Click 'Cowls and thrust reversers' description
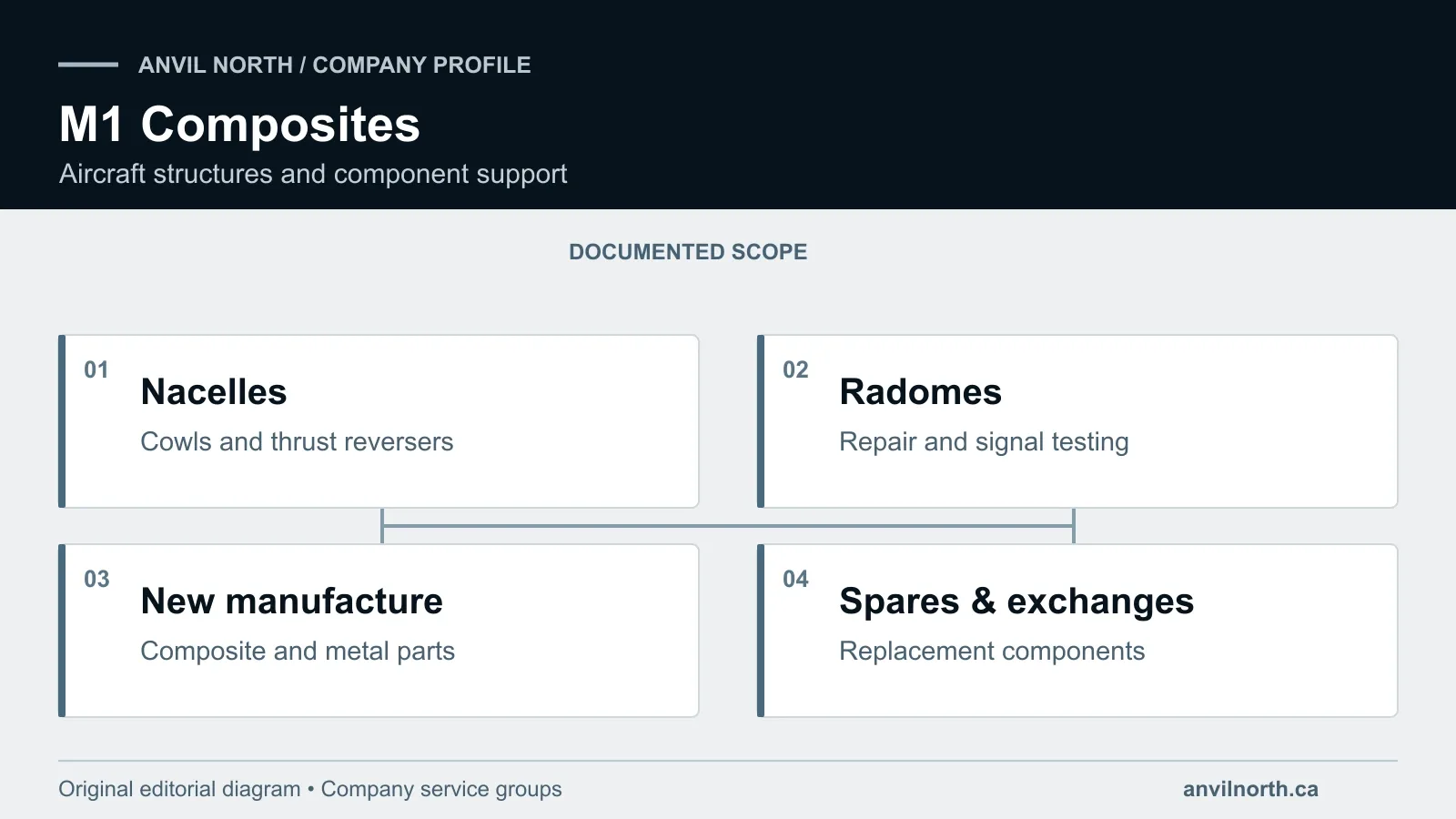The width and height of the screenshot is (1456, 819). pos(297,442)
